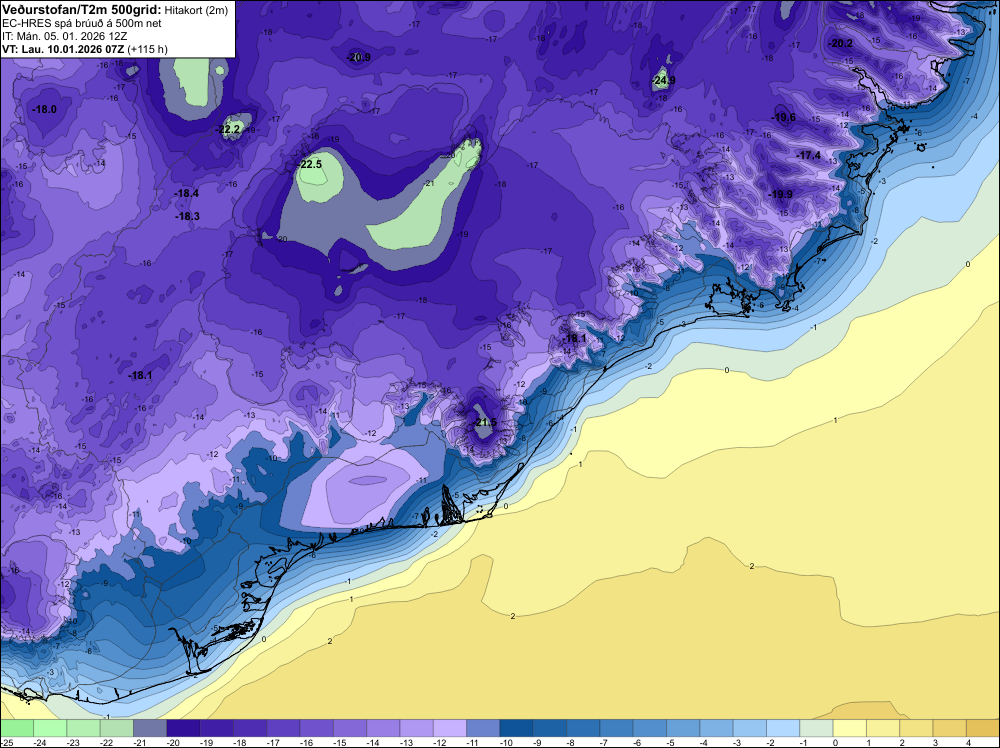Select the -17.4 temperature value
This screenshot has width=1000, height=748.
809,156
